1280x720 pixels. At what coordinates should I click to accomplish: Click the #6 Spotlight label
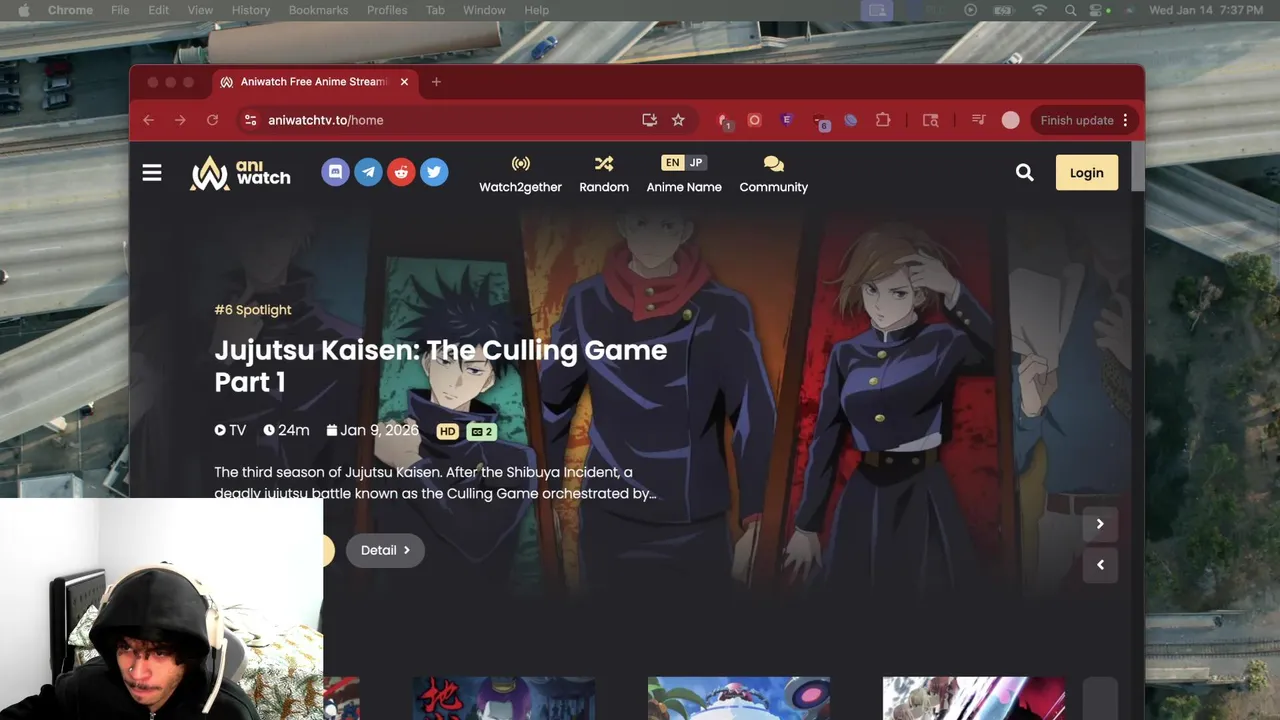point(253,310)
